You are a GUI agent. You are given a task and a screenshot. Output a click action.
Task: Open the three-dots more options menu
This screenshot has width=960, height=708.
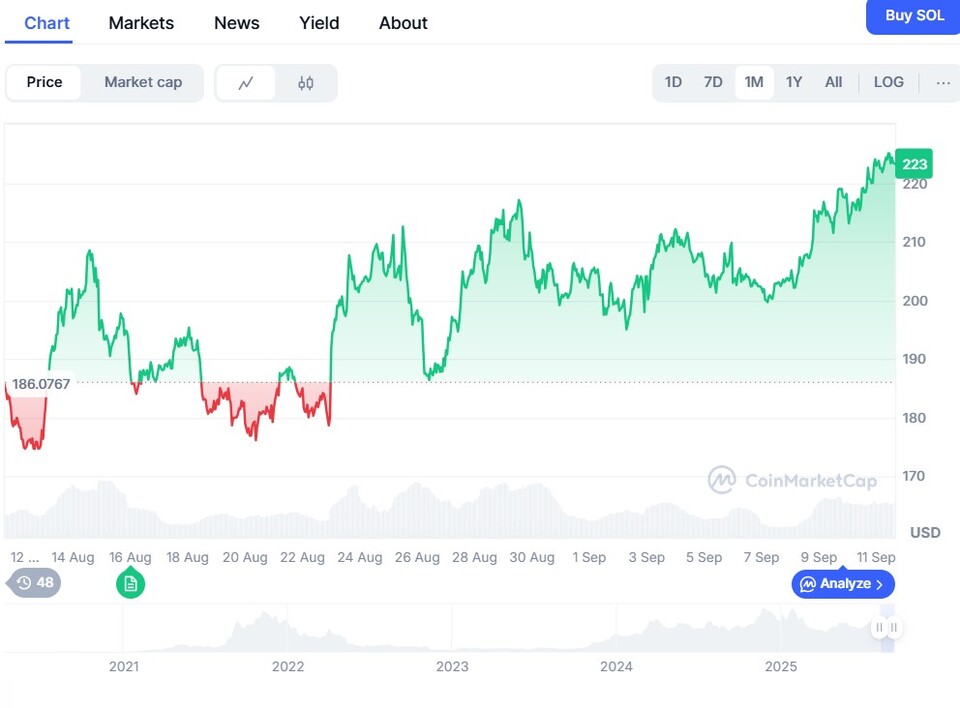pos(943,83)
